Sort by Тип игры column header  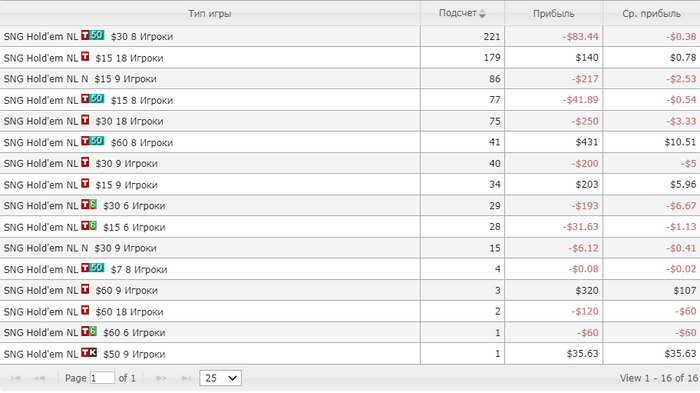[210, 13]
